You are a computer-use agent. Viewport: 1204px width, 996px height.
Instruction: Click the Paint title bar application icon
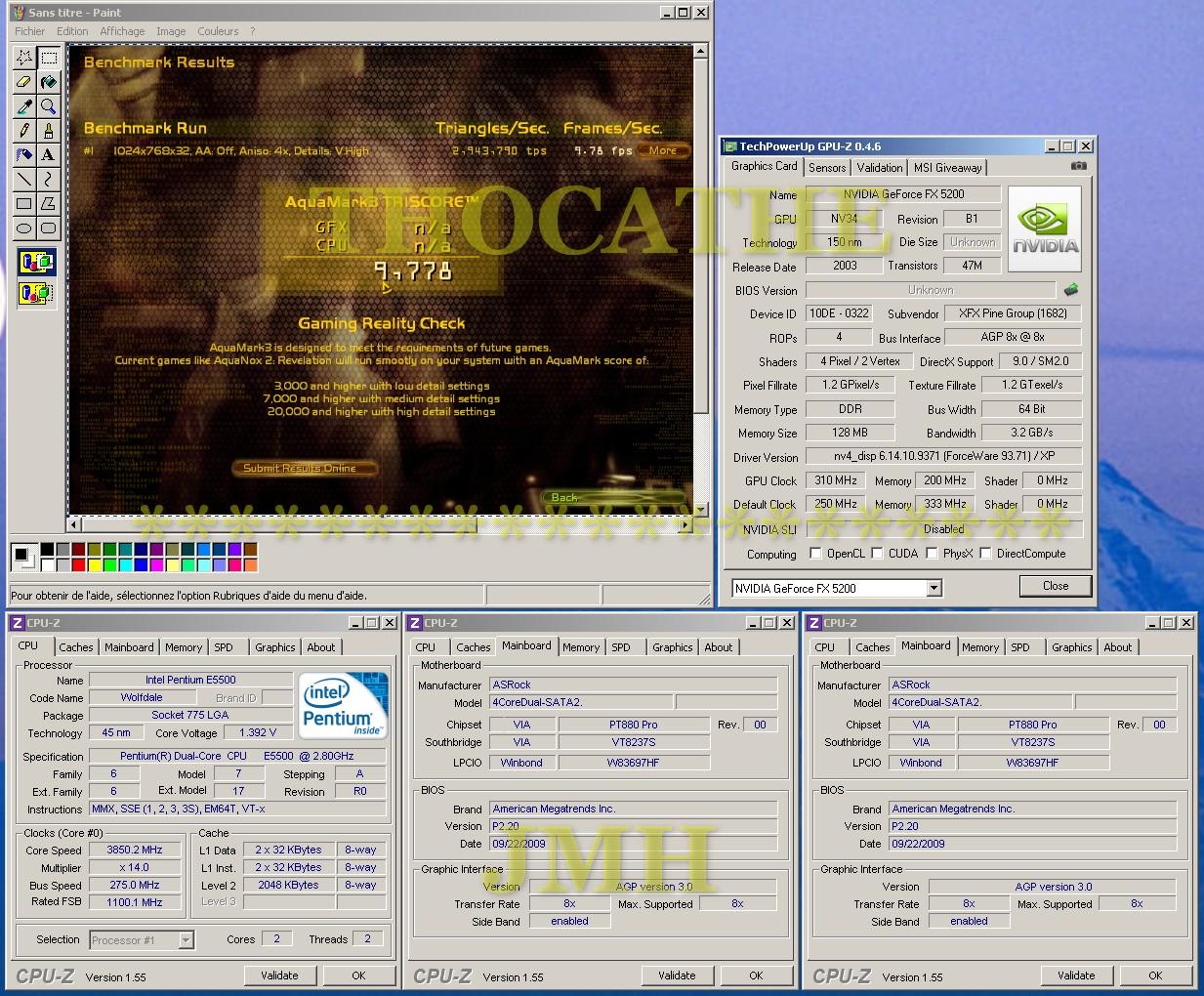click(x=18, y=12)
